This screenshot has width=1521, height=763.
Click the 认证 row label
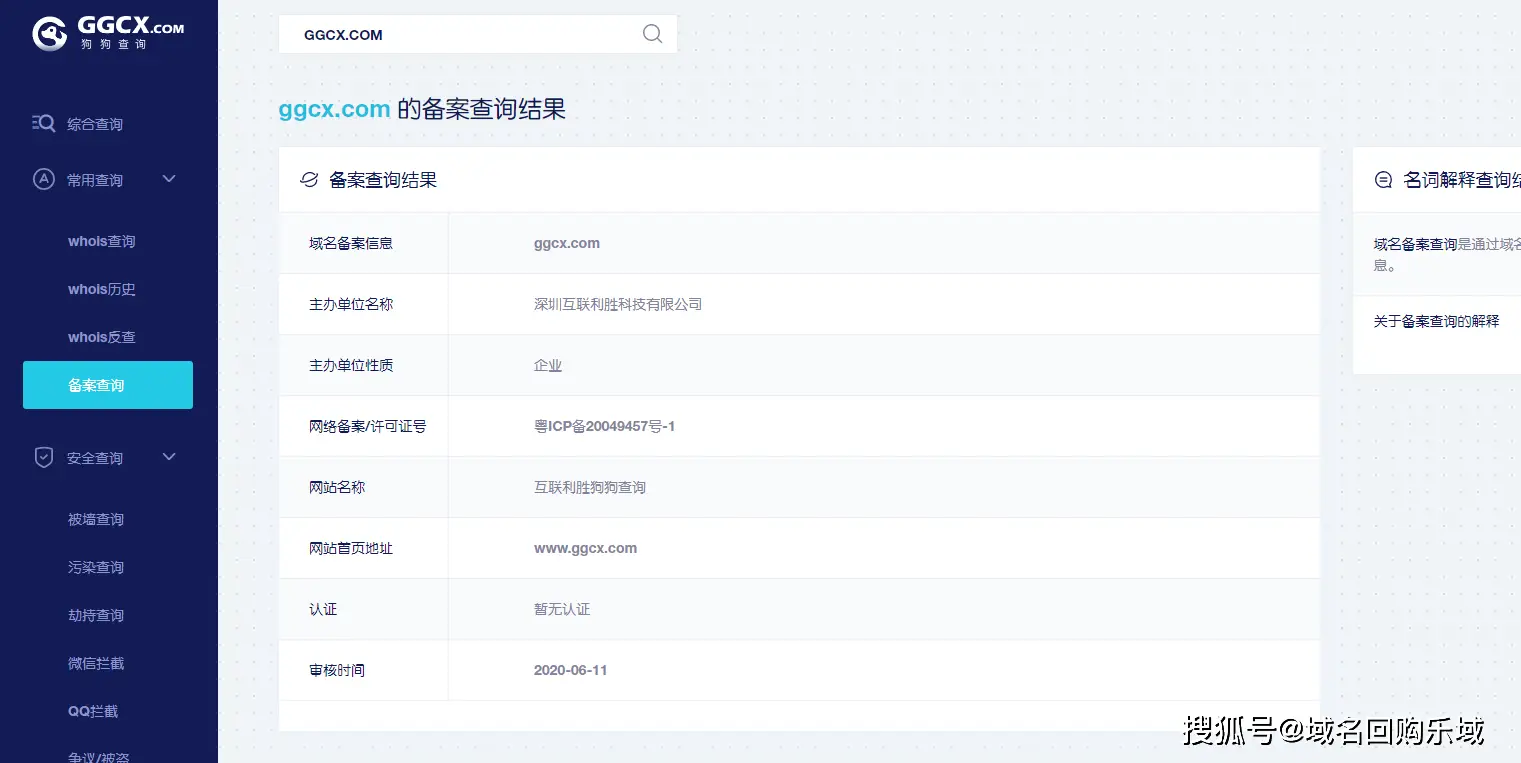(x=323, y=609)
